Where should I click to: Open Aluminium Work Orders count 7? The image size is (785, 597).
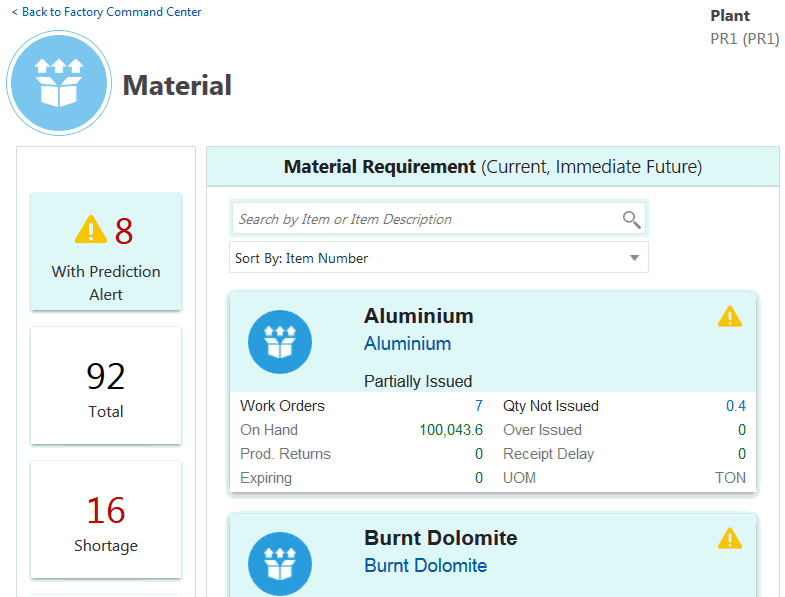pyautogui.click(x=479, y=406)
